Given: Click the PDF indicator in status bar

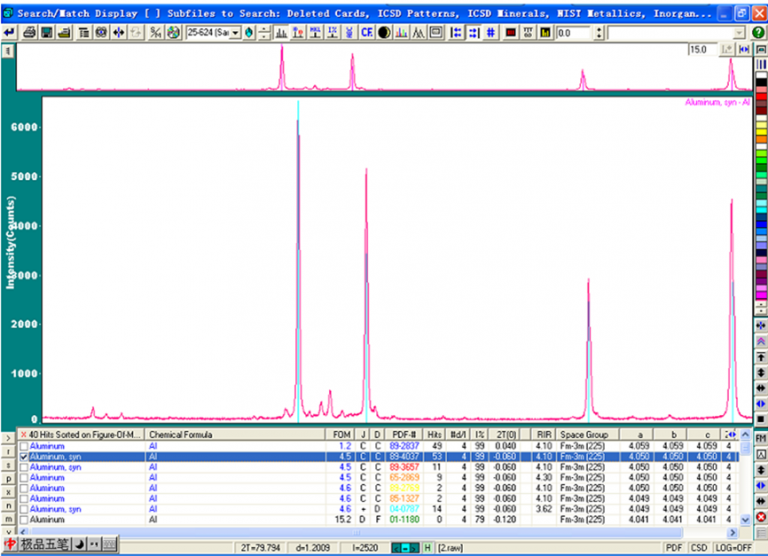Looking at the screenshot, I should 673,548.
